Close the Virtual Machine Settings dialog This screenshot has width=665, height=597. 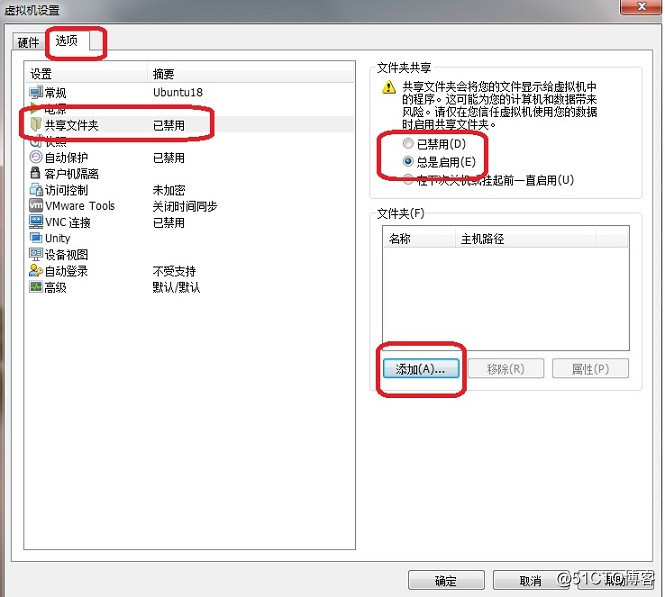(x=642, y=6)
